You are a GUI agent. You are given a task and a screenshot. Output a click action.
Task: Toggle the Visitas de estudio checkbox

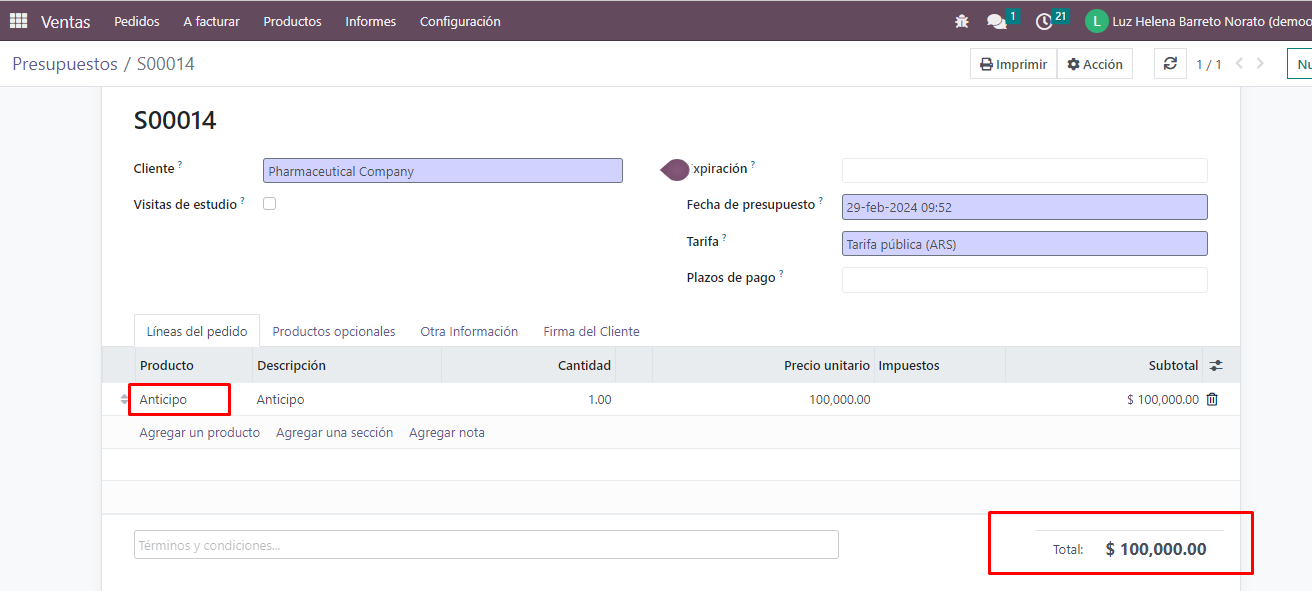[x=269, y=204]
